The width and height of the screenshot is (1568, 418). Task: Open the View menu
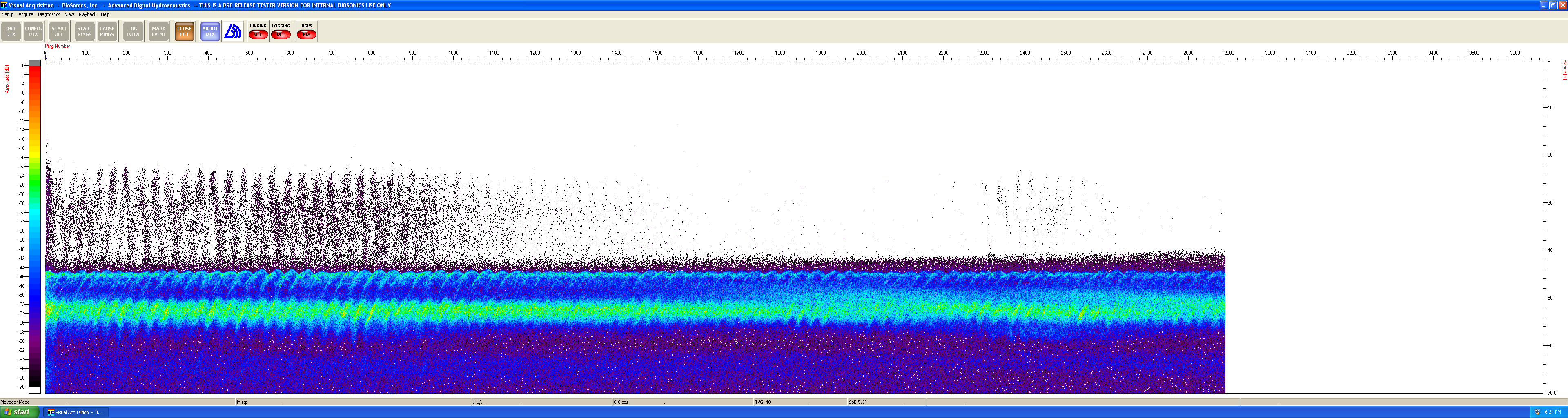click(x=69, y=15)
